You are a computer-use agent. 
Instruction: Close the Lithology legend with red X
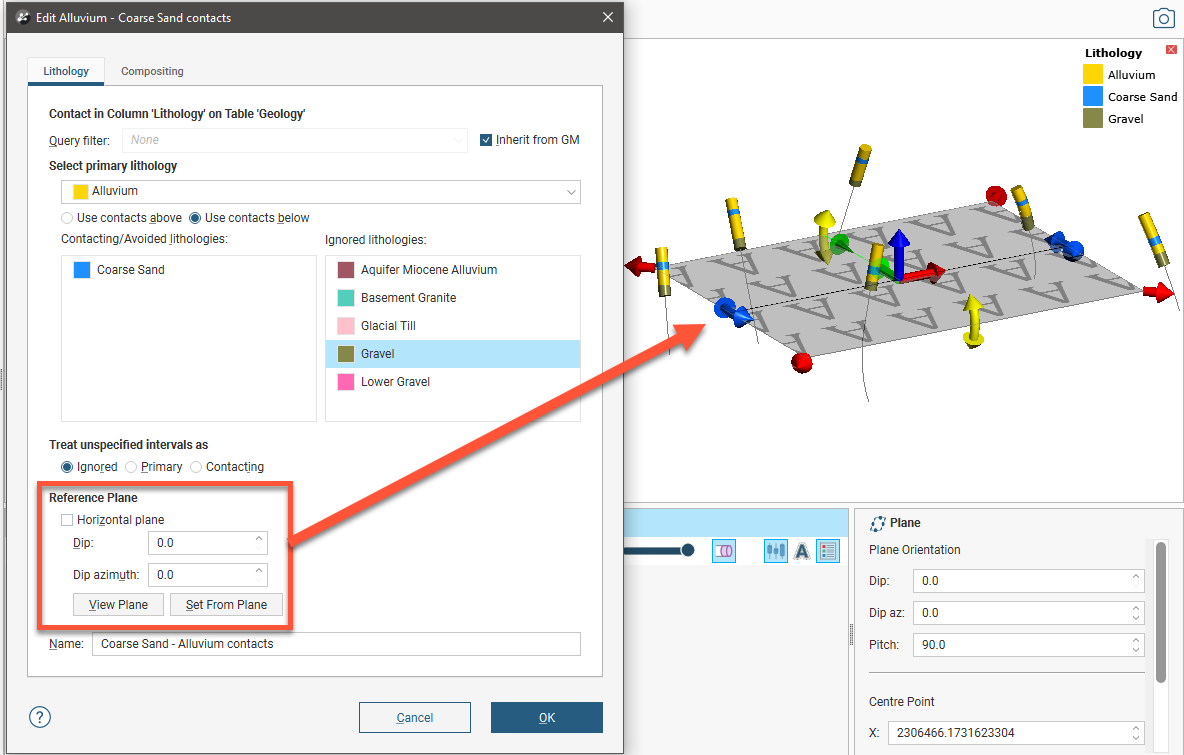1171,51
